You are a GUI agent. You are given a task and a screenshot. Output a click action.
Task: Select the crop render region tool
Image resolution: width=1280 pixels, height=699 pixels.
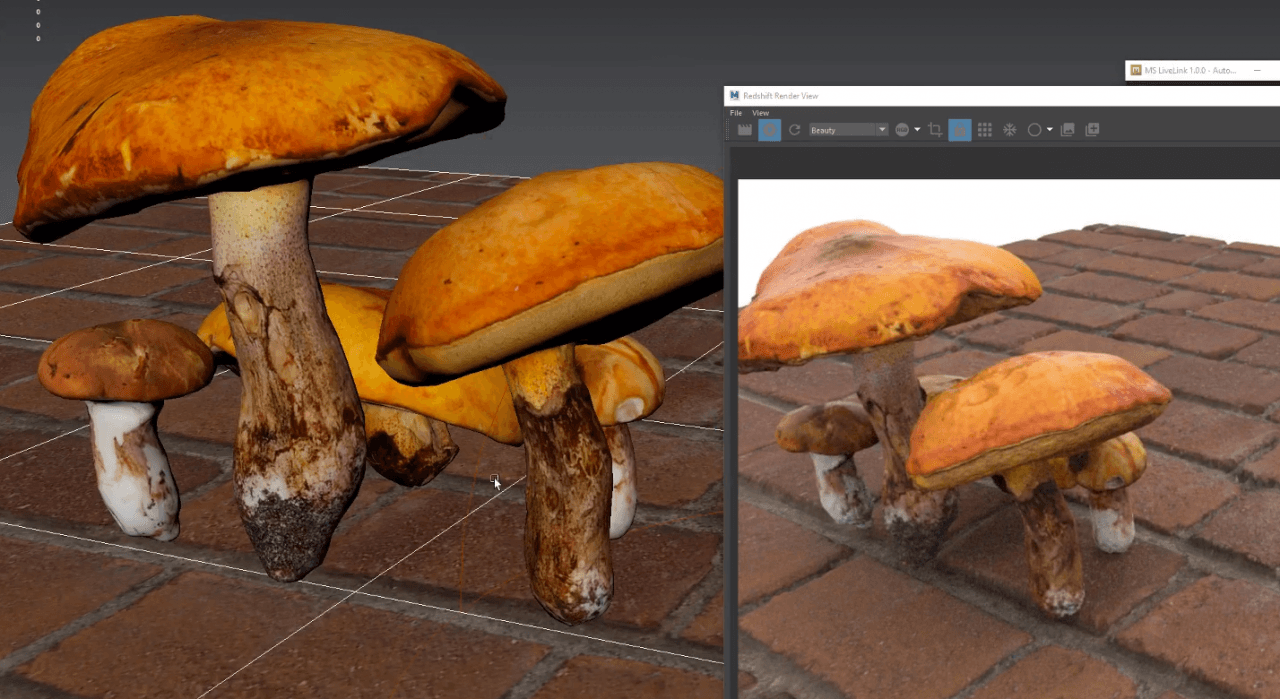(x=935, y=130)
